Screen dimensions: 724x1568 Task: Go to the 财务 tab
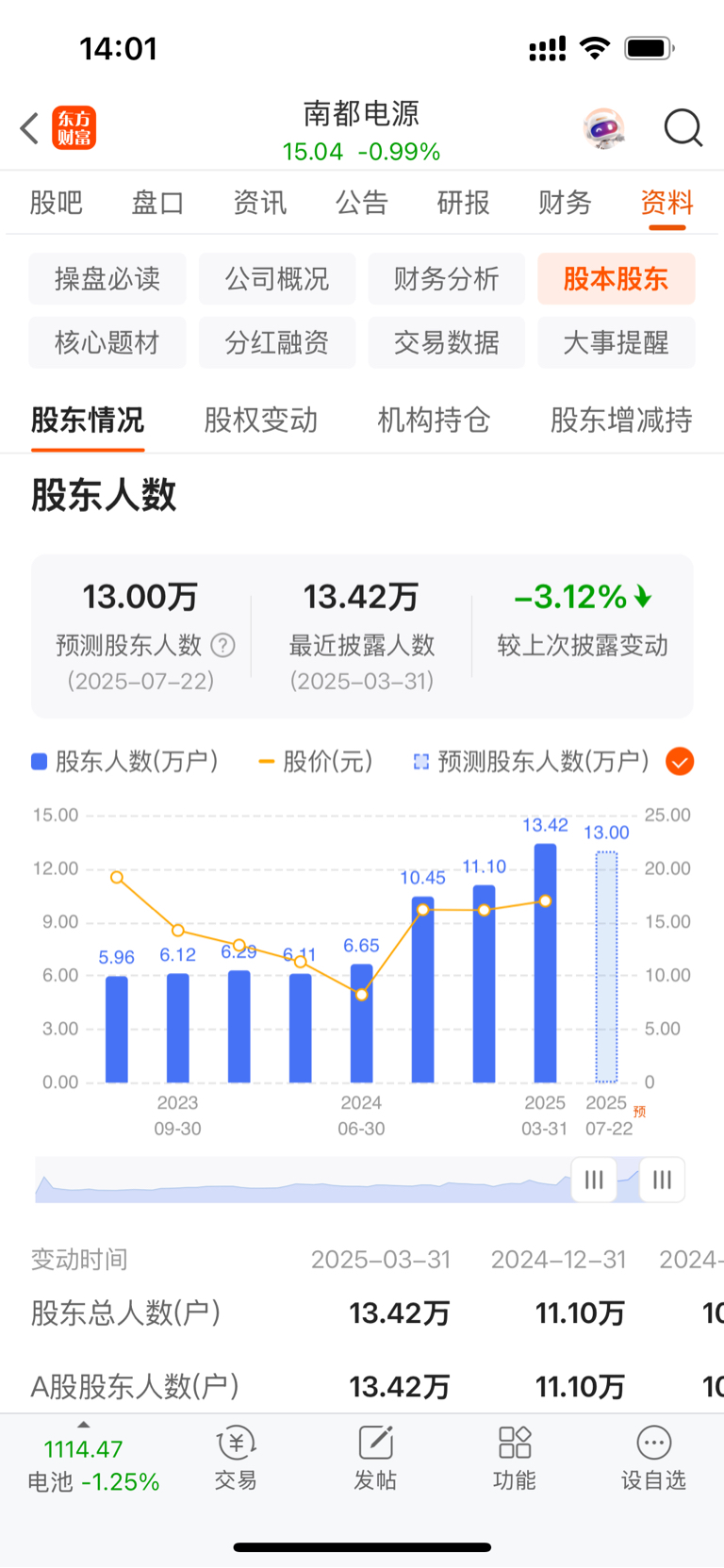[x=566, y=203]
